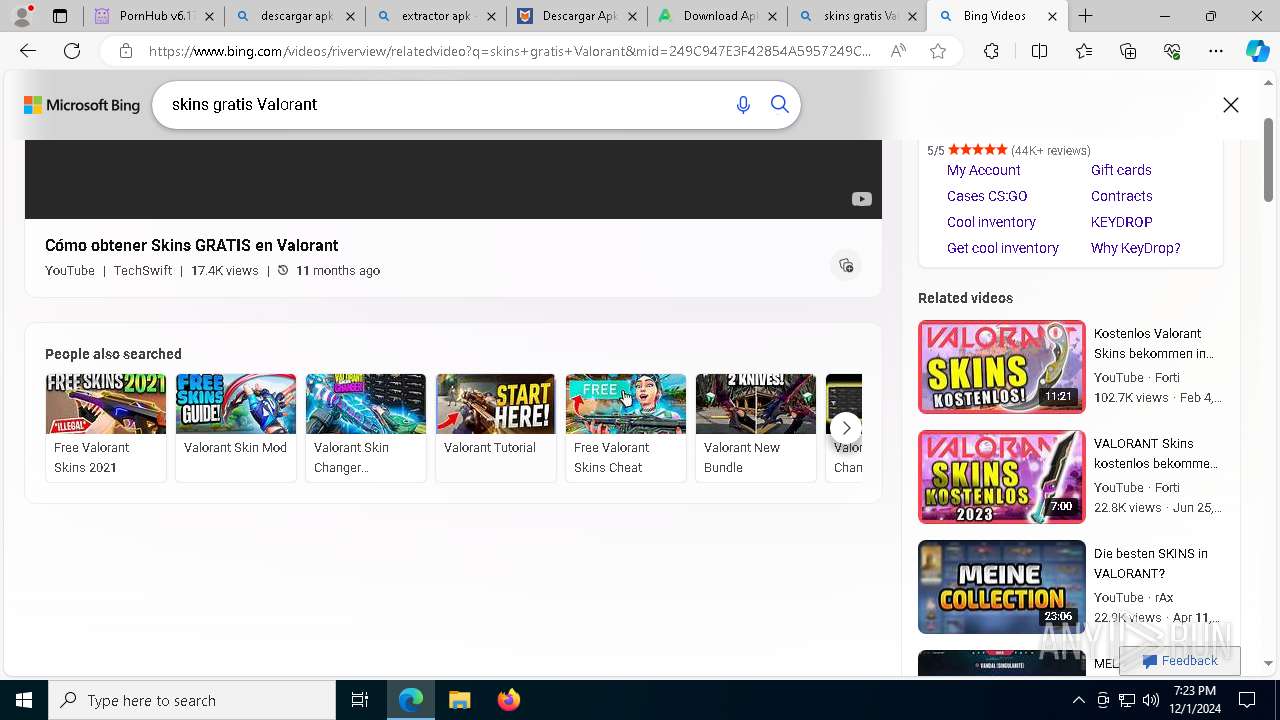Close the Bing Videos tab

click(x=1052, y=16)
